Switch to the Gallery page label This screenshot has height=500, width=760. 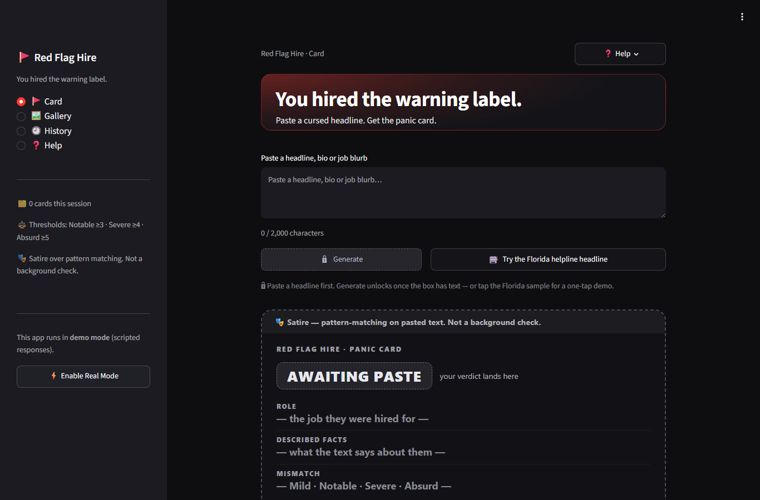tap(58, 116)
